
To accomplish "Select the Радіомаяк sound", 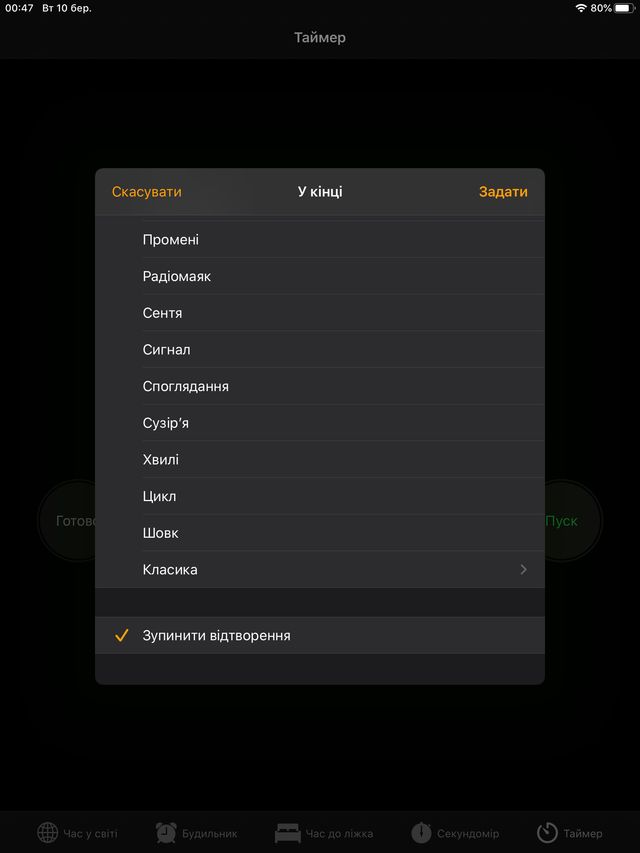I will click(320, 276).
